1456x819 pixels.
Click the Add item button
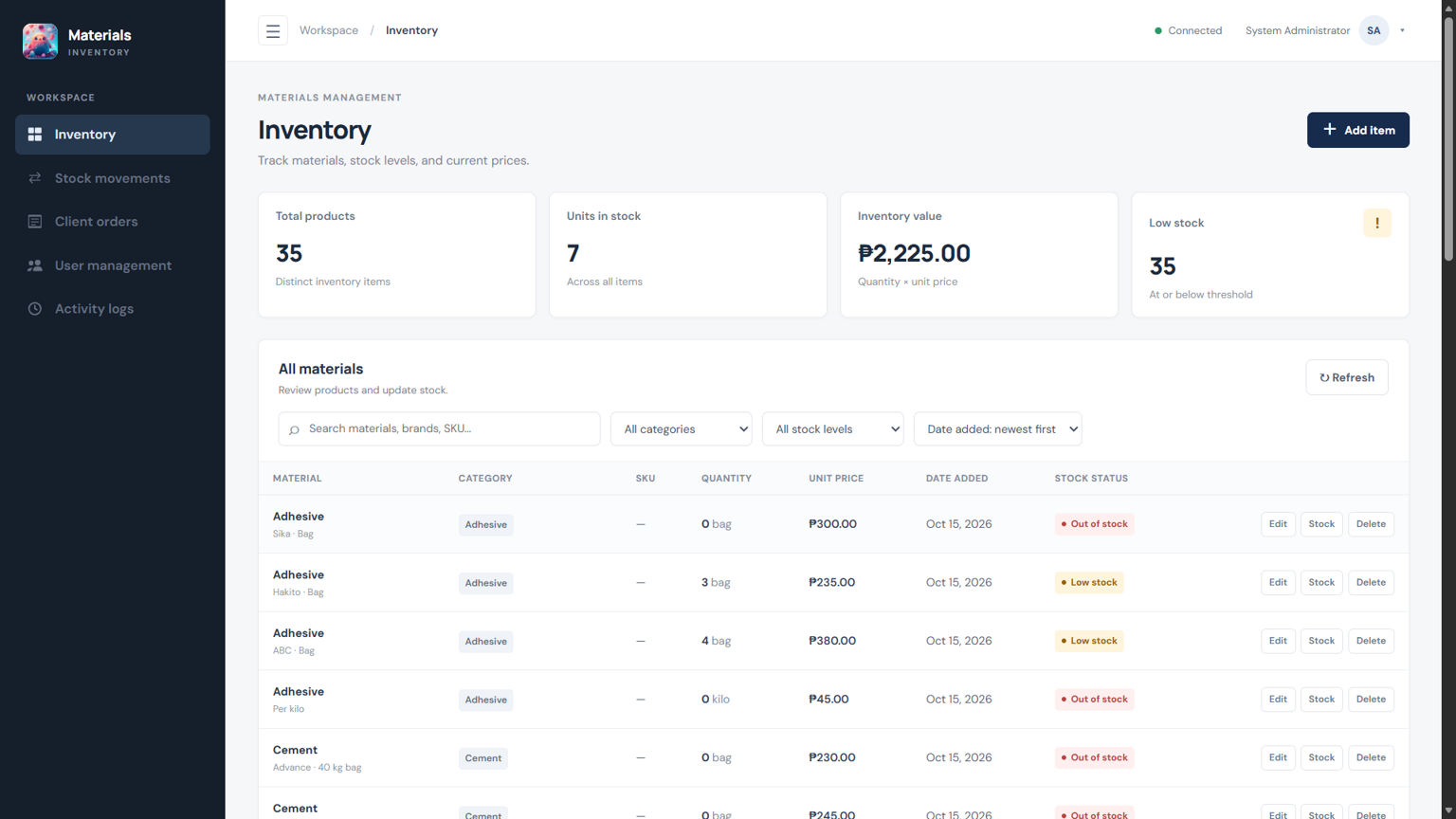[1357, 130]
